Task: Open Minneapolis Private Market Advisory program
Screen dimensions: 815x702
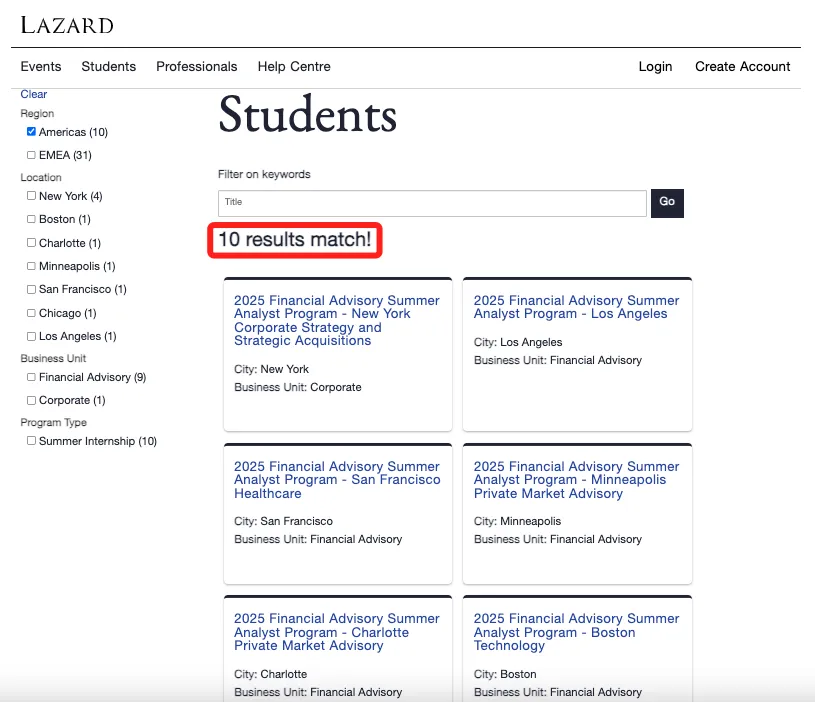Action: pos(576,480)
